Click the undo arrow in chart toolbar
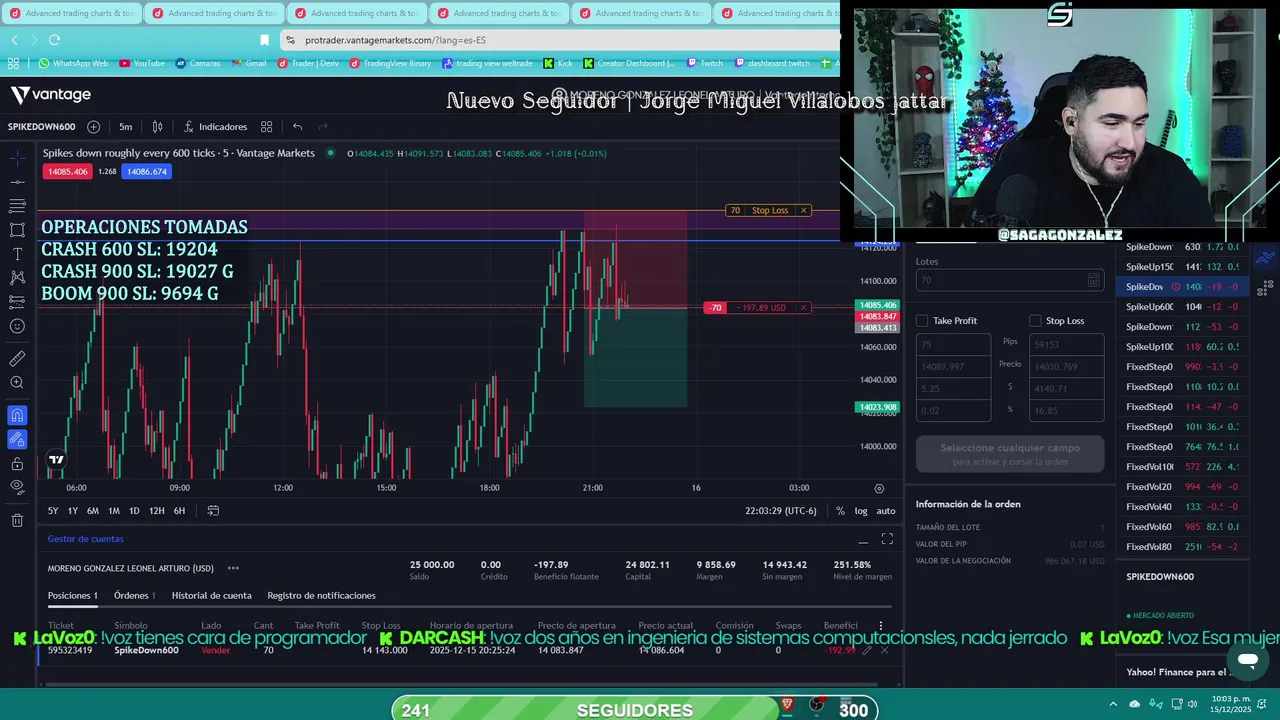Image resolution: width=1280 pixels, height=720 pixels. coord(297,127)
